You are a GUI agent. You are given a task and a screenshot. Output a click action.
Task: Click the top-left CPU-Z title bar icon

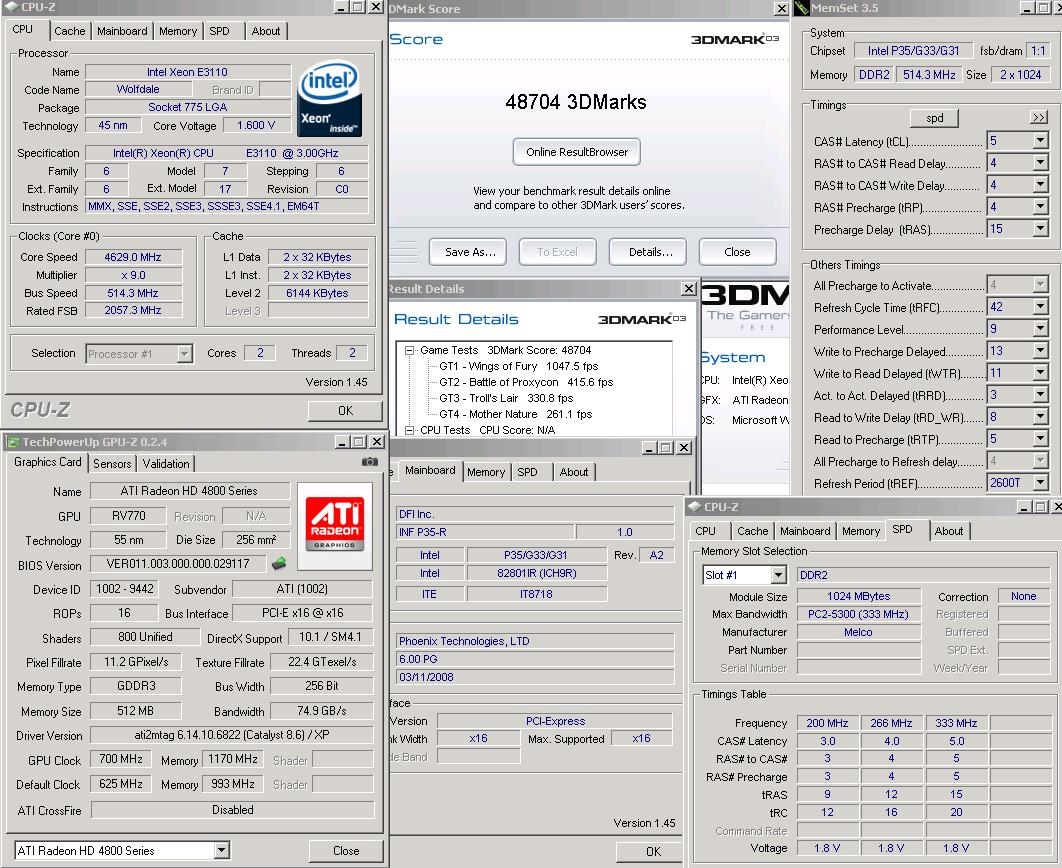tap(12, 7)
